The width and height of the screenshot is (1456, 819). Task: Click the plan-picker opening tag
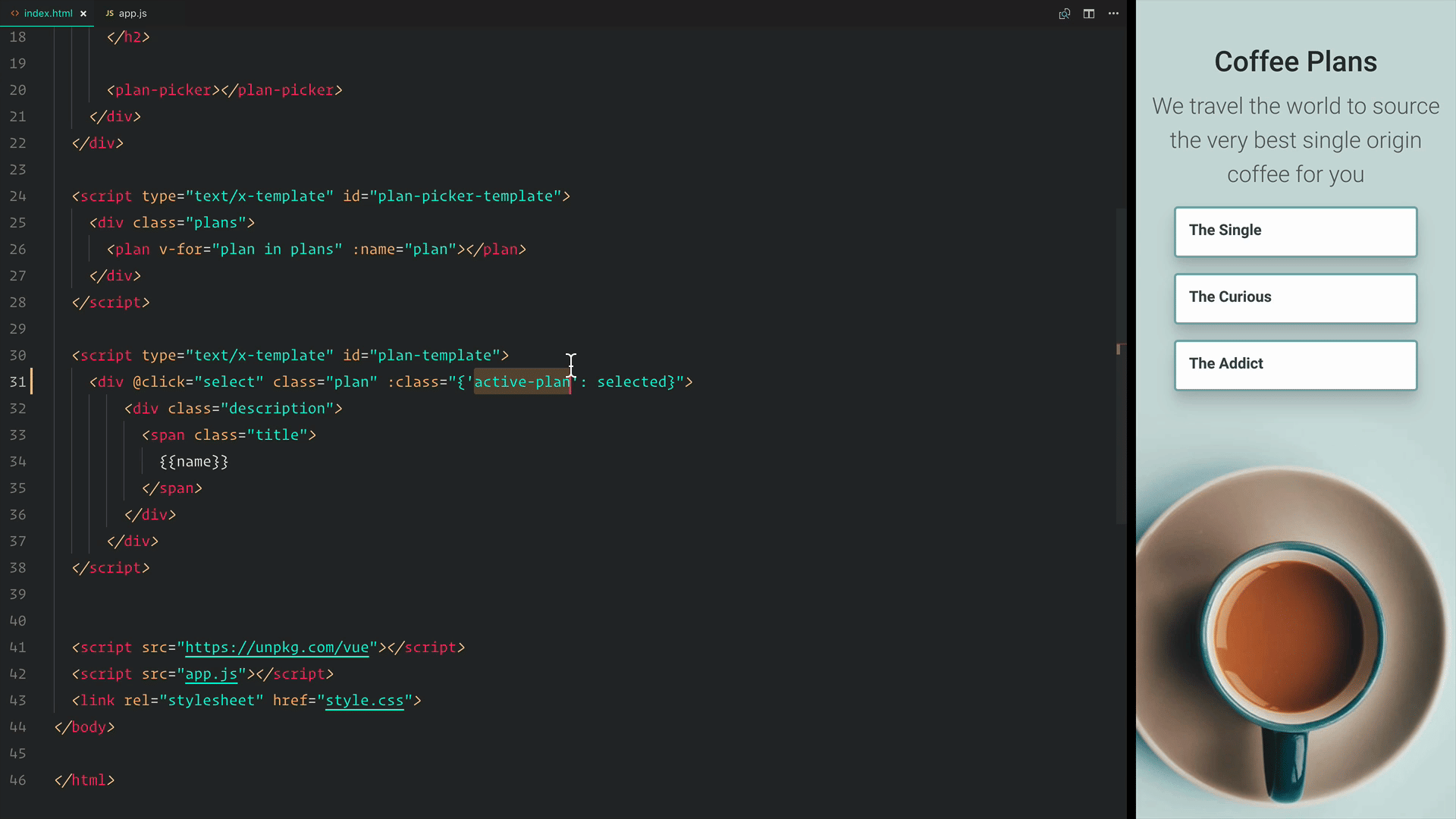pos(163,90)
